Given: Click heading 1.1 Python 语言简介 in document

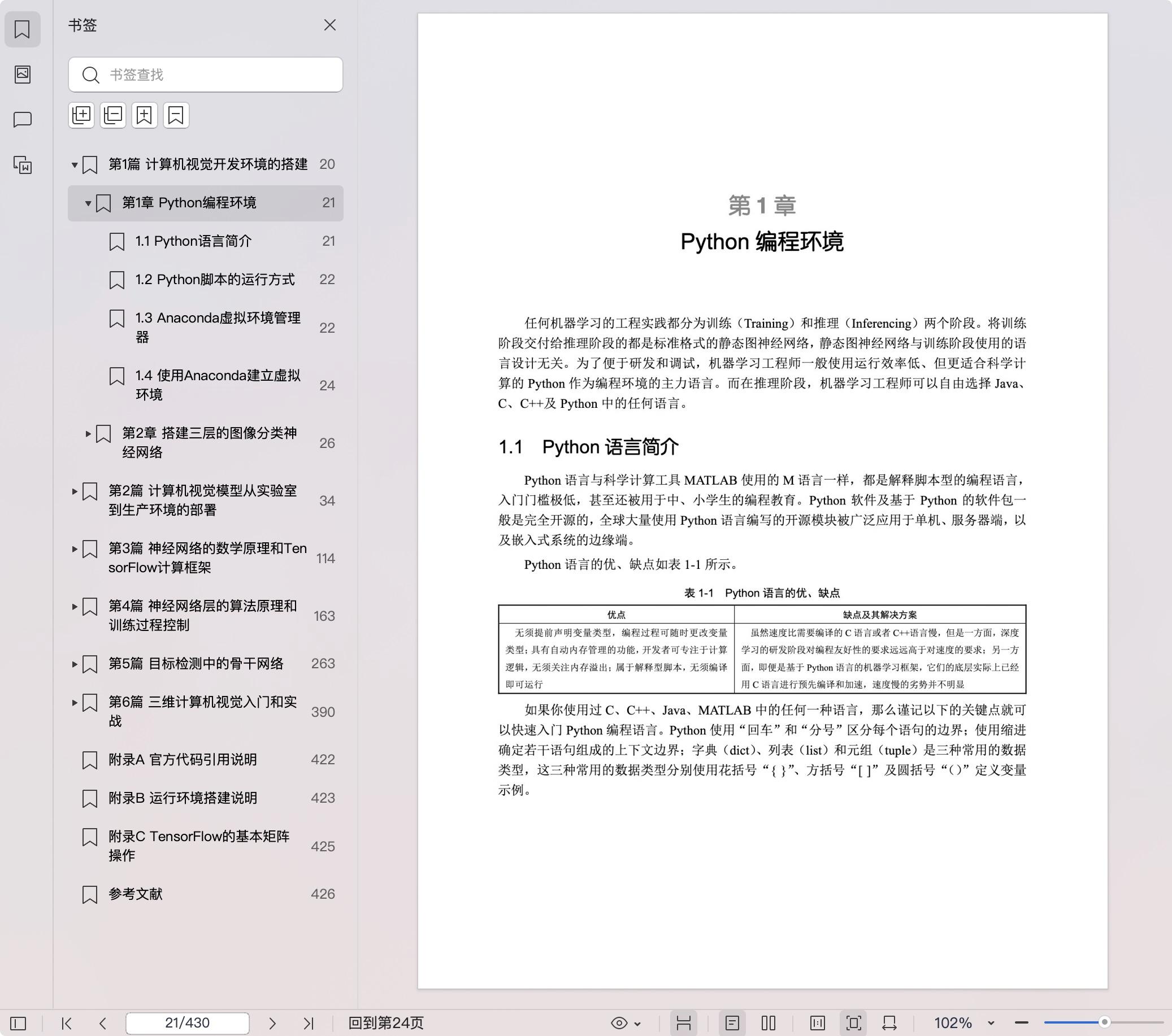Looking at the screenshot, I should pyautogui.click(x=589, y=447).
